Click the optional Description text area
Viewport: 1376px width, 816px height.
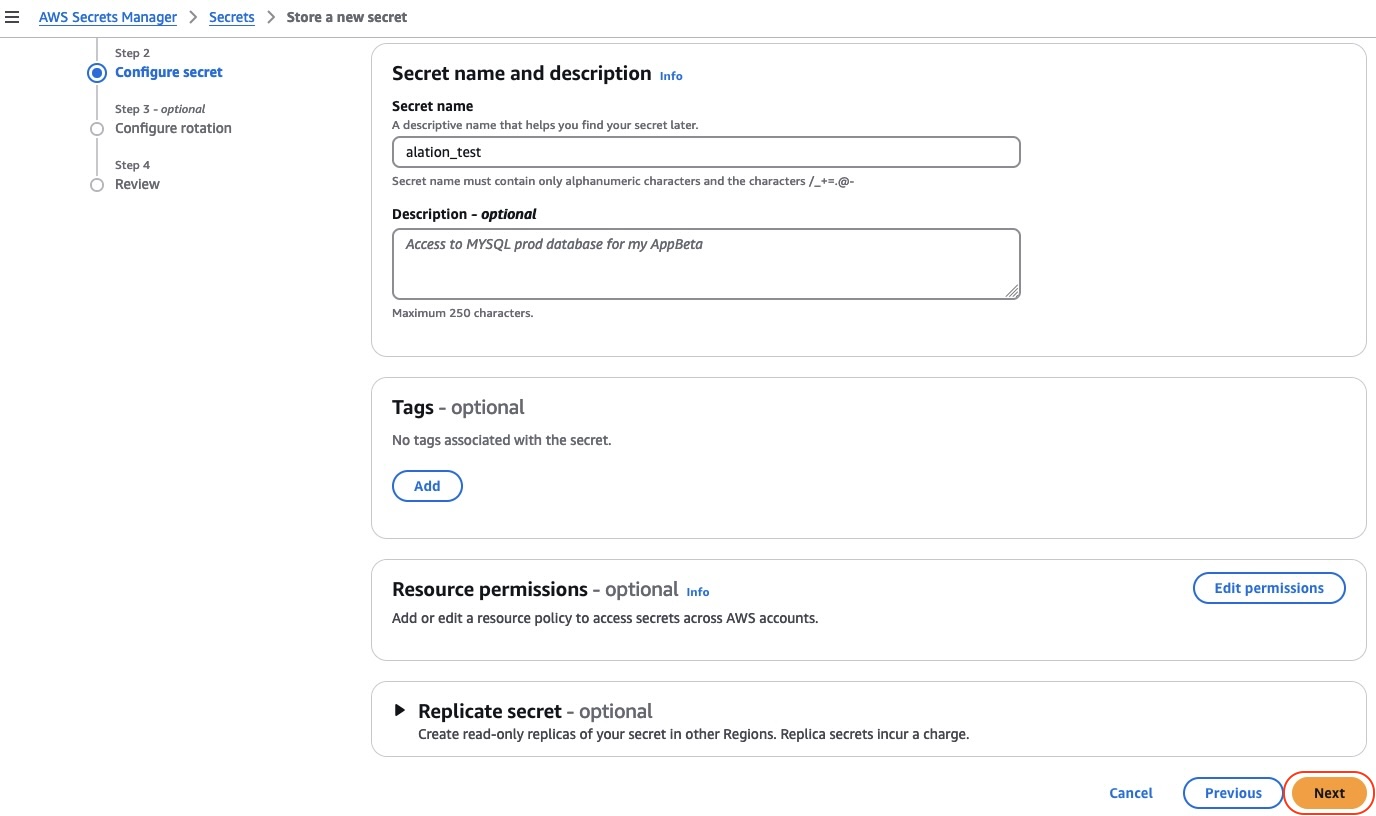(706, 263)
